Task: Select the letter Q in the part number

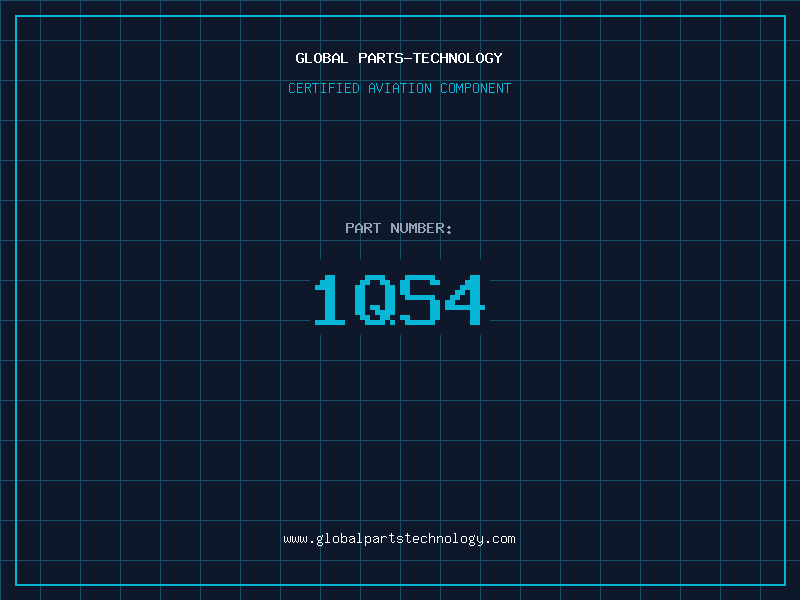Action: [x=377, y=300]
